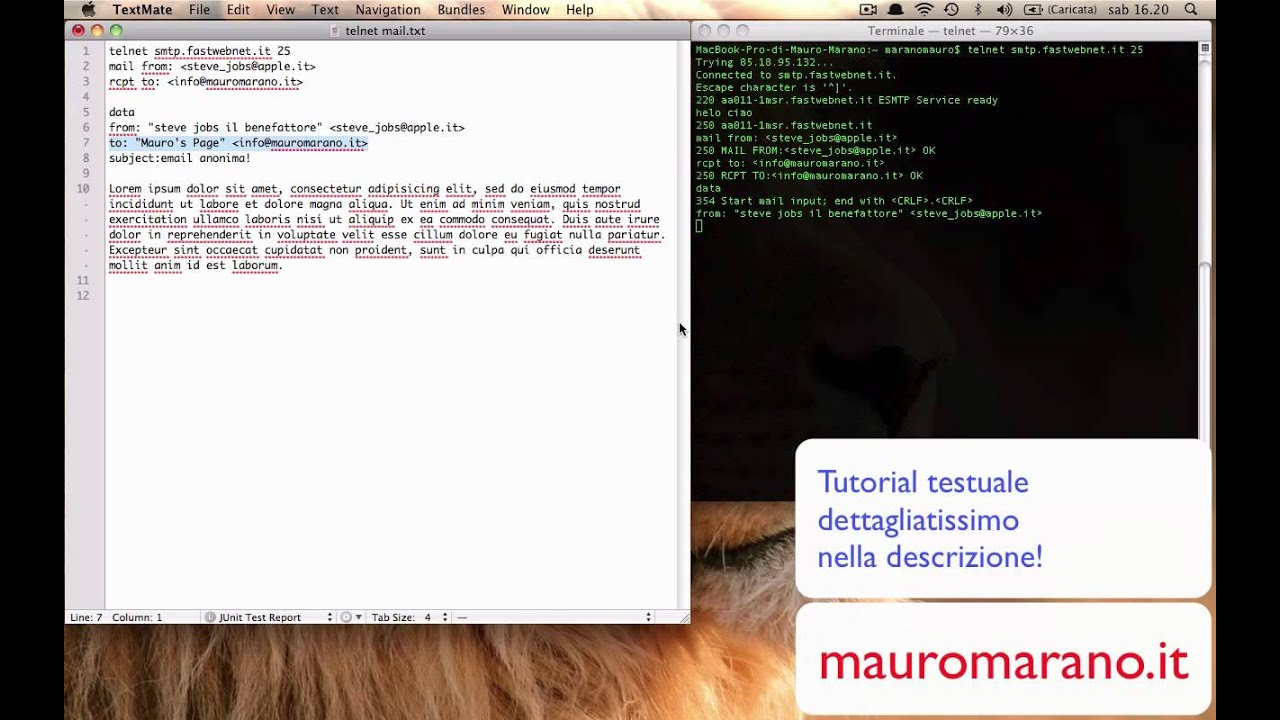Click 'Connected to smtp.fastwebnet.it.' in Terminal
Image resolution: width=1280 pixels, height=720 pixels.
[796, 75]
